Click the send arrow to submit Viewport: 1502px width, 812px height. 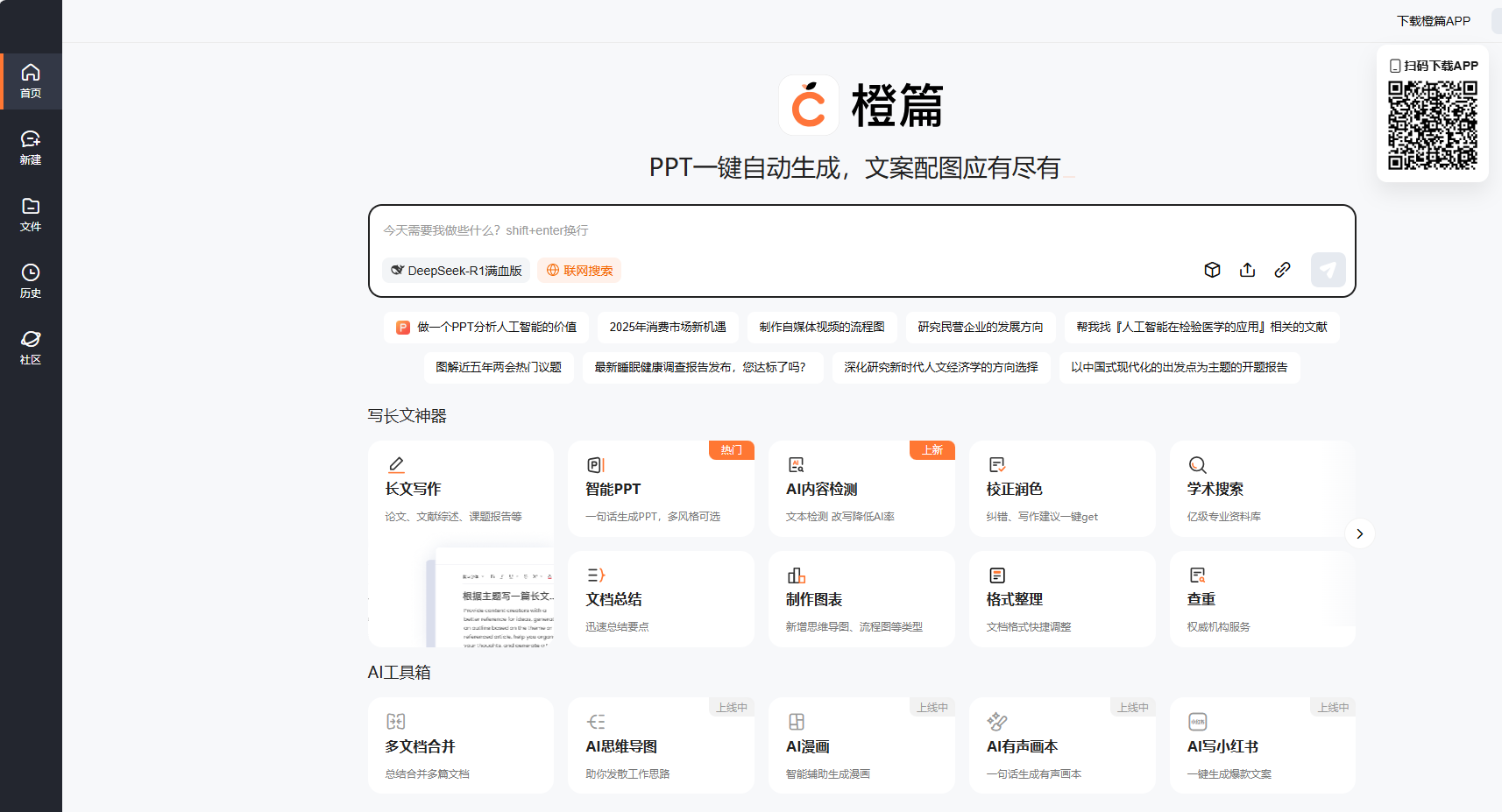1328,270
